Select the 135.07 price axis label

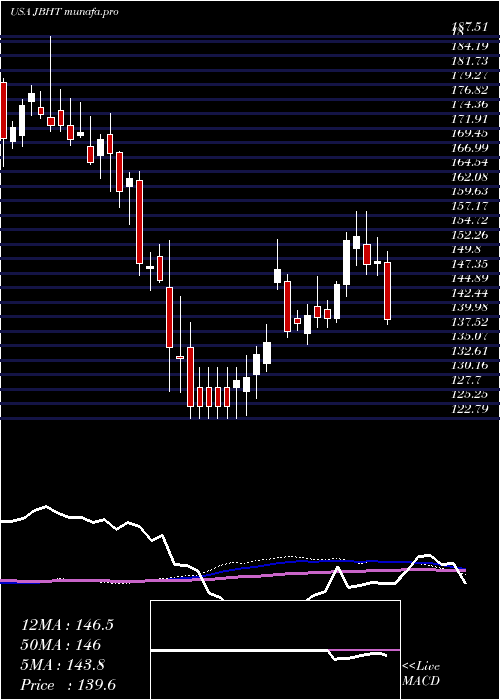click(470, 336)
